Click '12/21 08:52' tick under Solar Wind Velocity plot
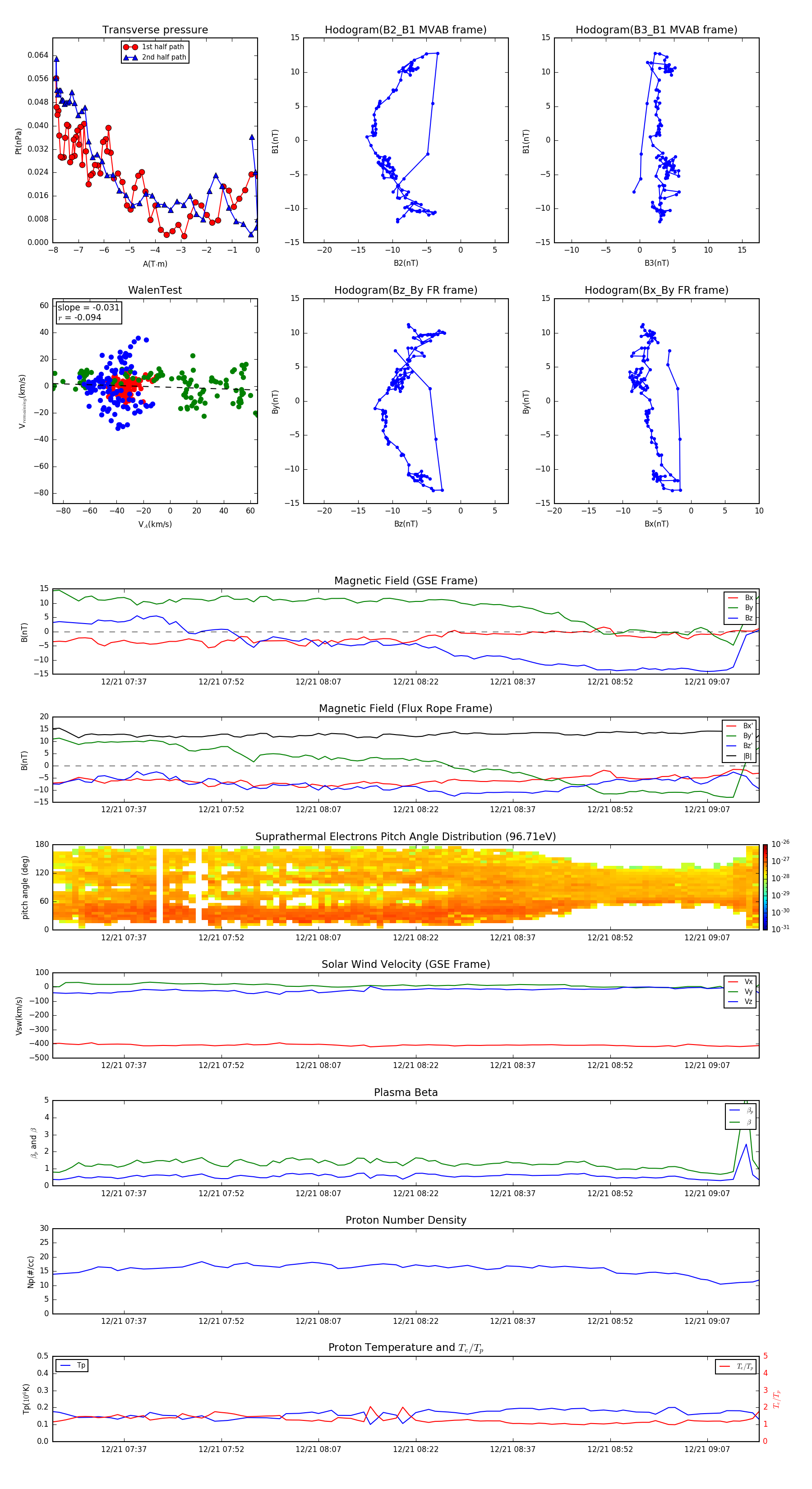The height and width of the screenshot is (1489, 812). [x=610, y=1065]
